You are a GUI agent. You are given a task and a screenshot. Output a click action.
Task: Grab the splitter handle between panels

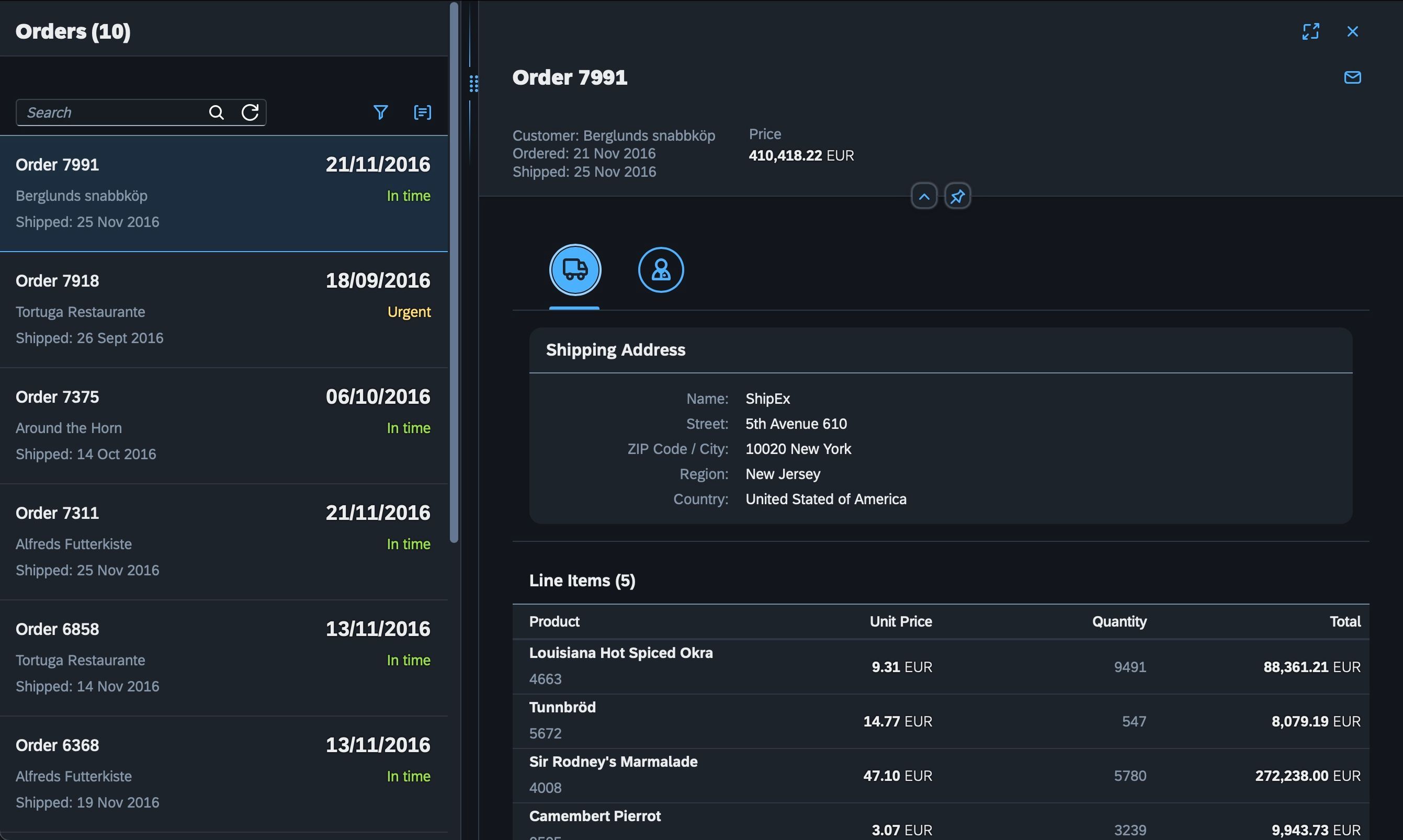click(474, 84)
